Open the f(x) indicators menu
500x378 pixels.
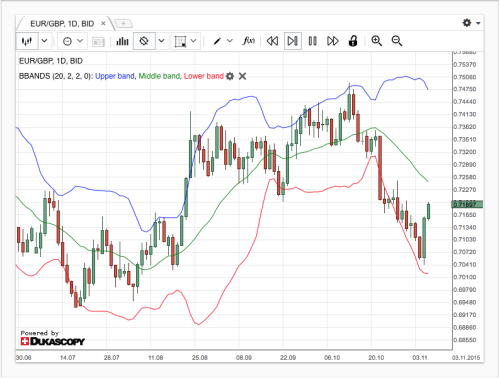click(249, 41)
